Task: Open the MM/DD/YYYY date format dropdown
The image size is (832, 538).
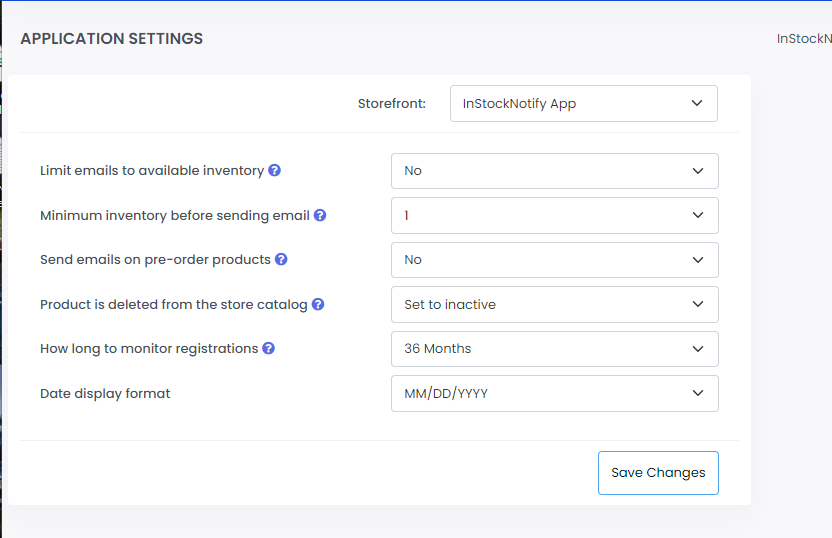Action: pos(554,393)
